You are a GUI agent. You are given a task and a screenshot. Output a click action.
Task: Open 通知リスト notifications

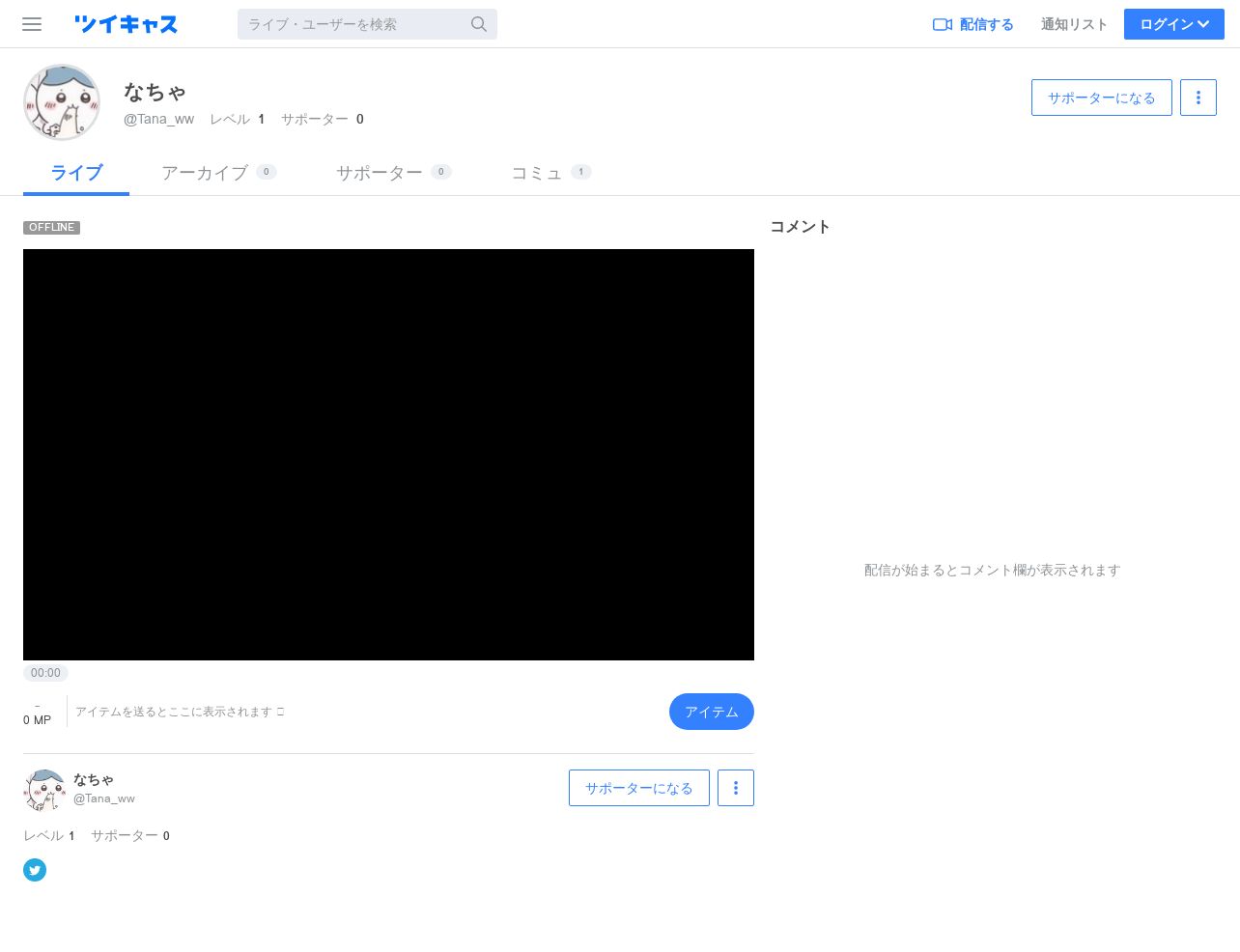1074,24
